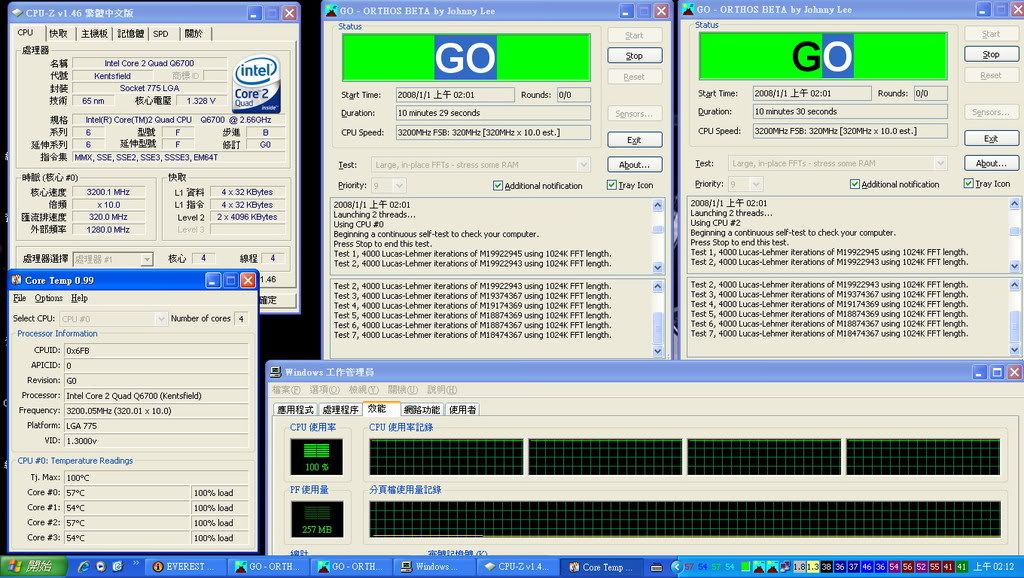Open EVEREST from the taskbar

[186, 567]
